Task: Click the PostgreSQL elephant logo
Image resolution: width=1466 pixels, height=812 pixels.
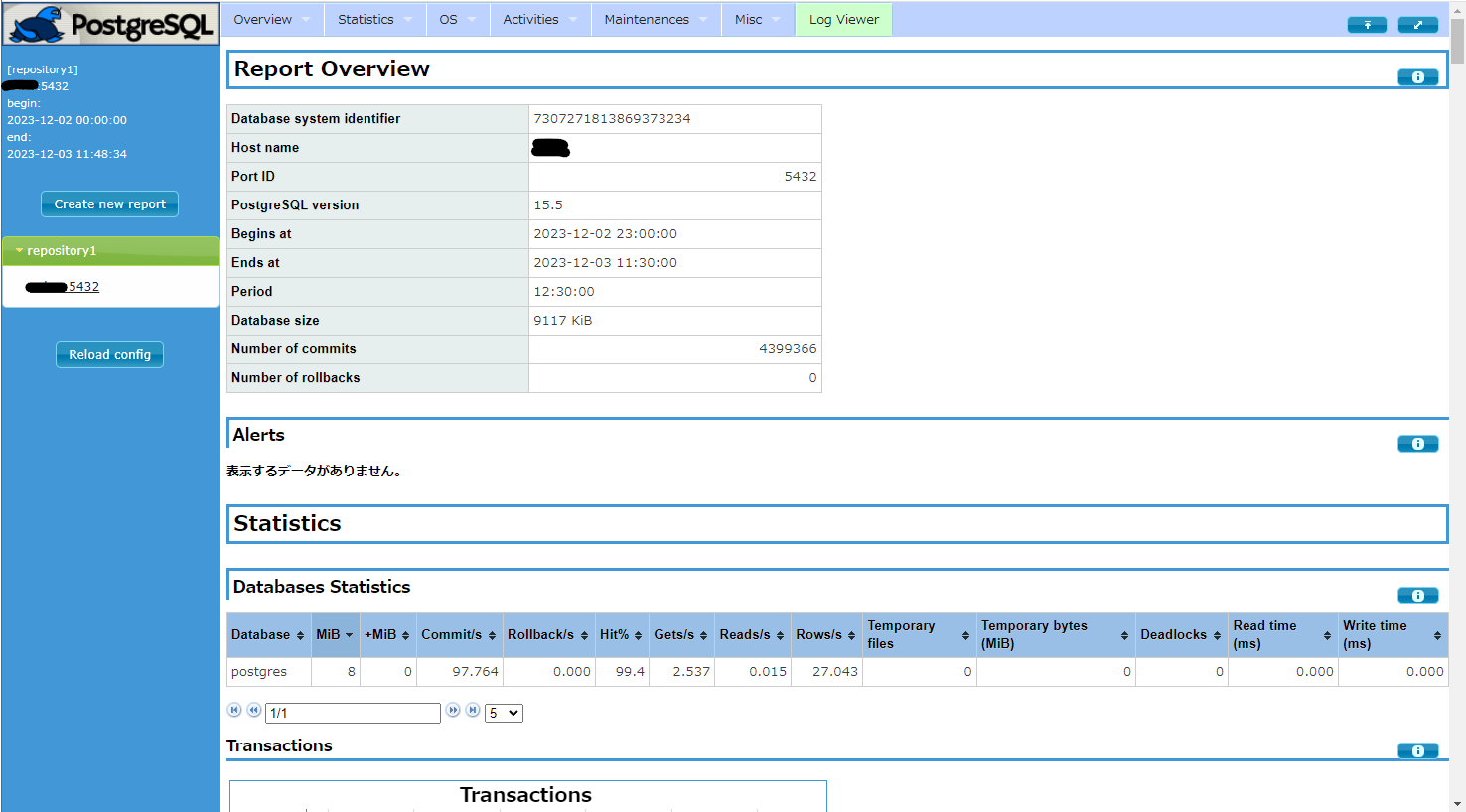Action: click(x=110, y=24)
